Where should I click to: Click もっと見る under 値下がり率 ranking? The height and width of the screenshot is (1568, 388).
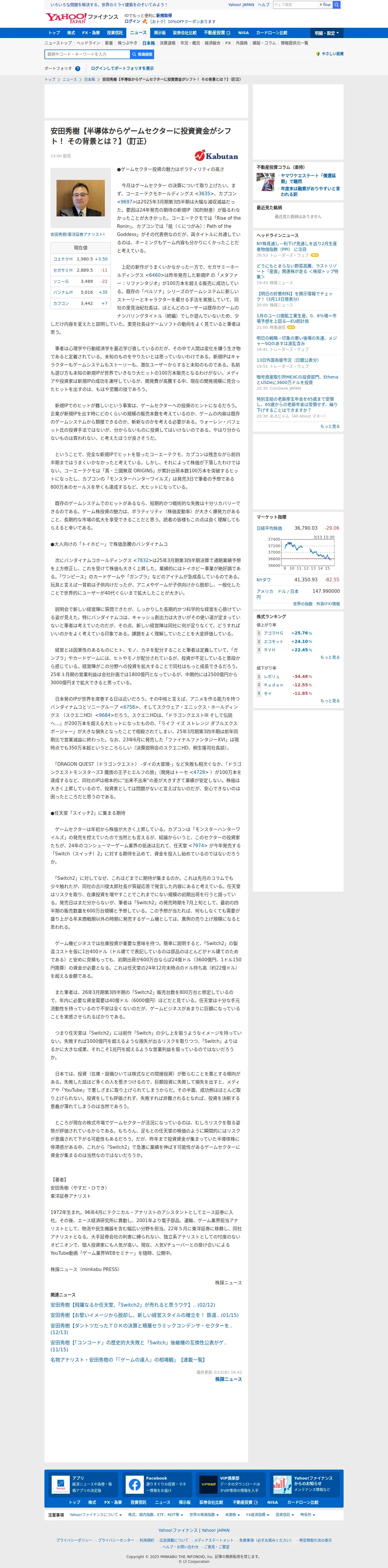coord(330,701)
